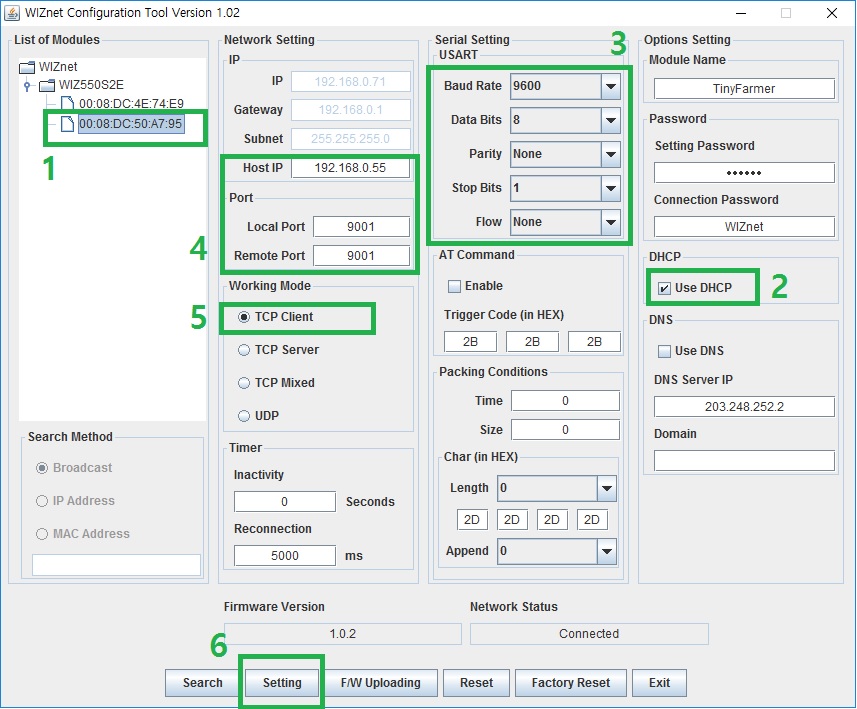Check the AT Command Enable box

point(454,286)
